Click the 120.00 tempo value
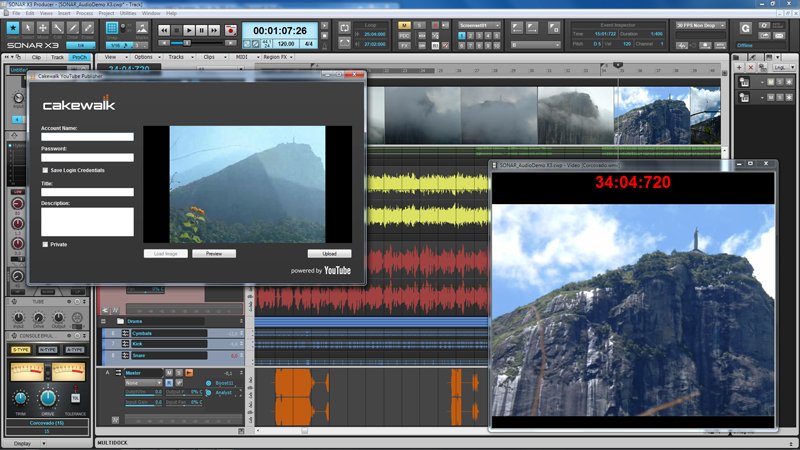This screenshot has height=450, width=800. pyautogui.click(x=286, y=44)
